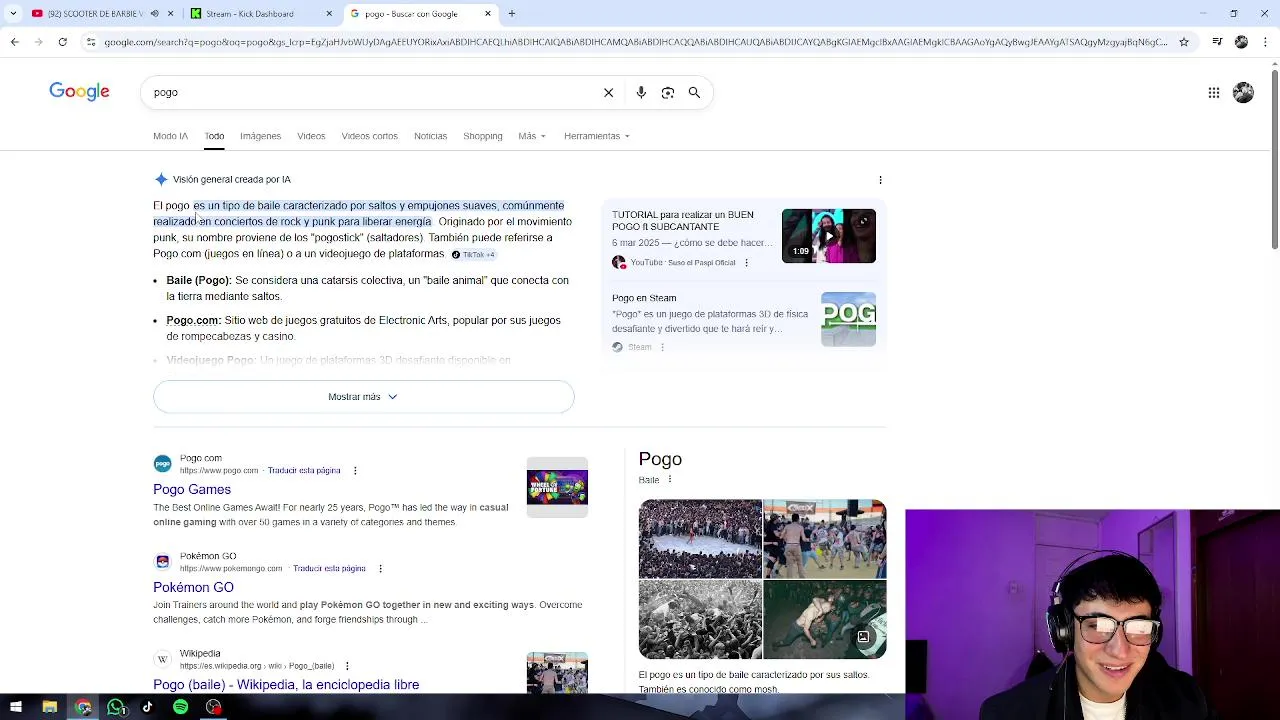Image resolution: width=1280 pixels, height=720 pixels.
Task: Open Spotify from the taskbar
Action: (180, 708)
